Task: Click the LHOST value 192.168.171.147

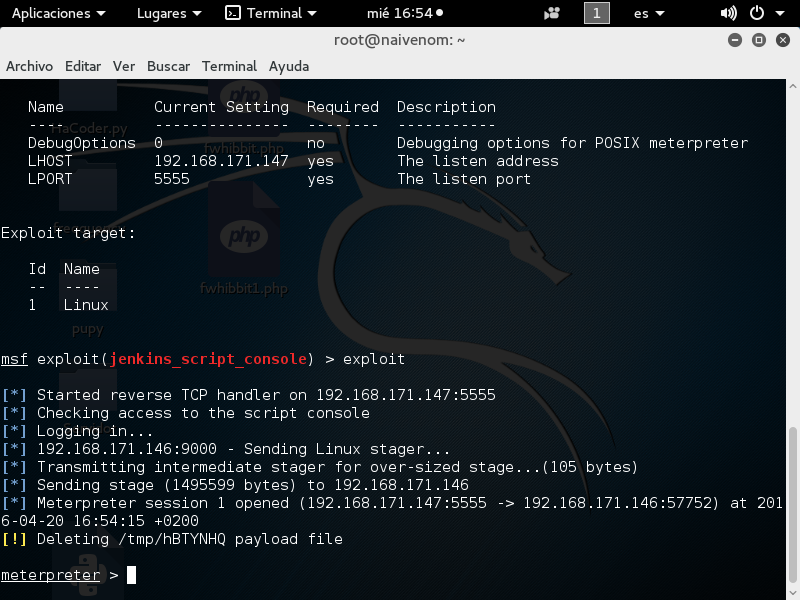Action: [221, 161]
